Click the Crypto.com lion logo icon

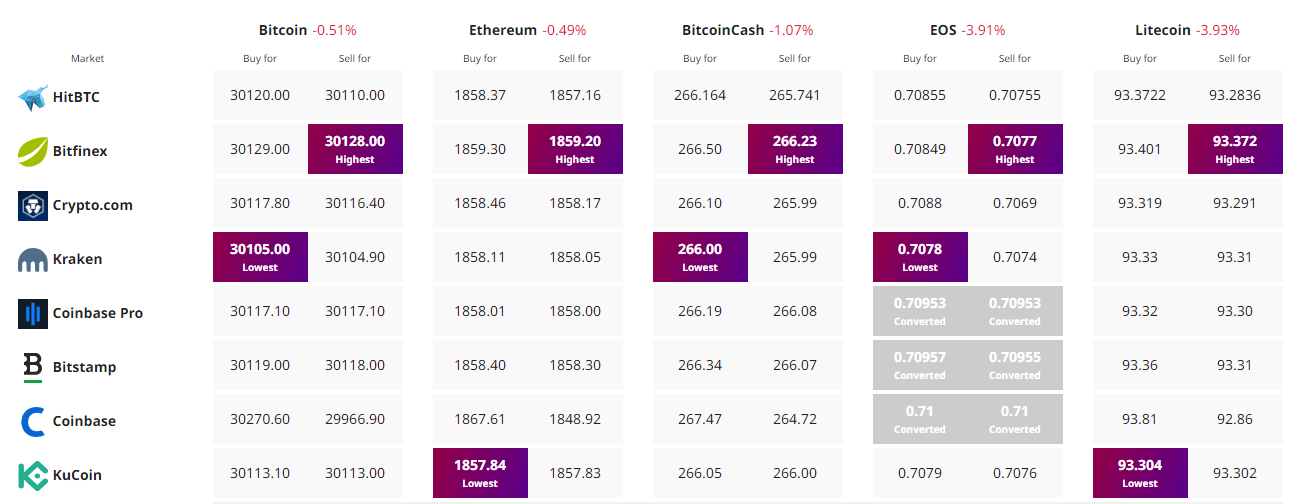click(33, 205)
